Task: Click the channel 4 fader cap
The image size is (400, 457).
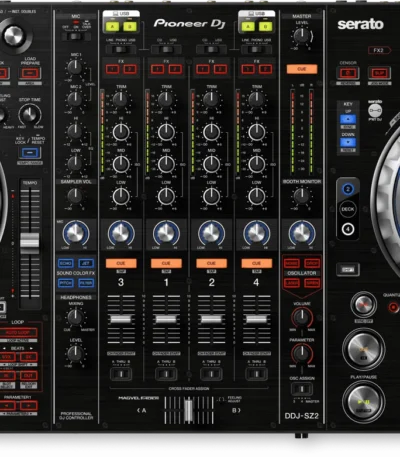Action: pyautogui.click(x=257, y=319)
